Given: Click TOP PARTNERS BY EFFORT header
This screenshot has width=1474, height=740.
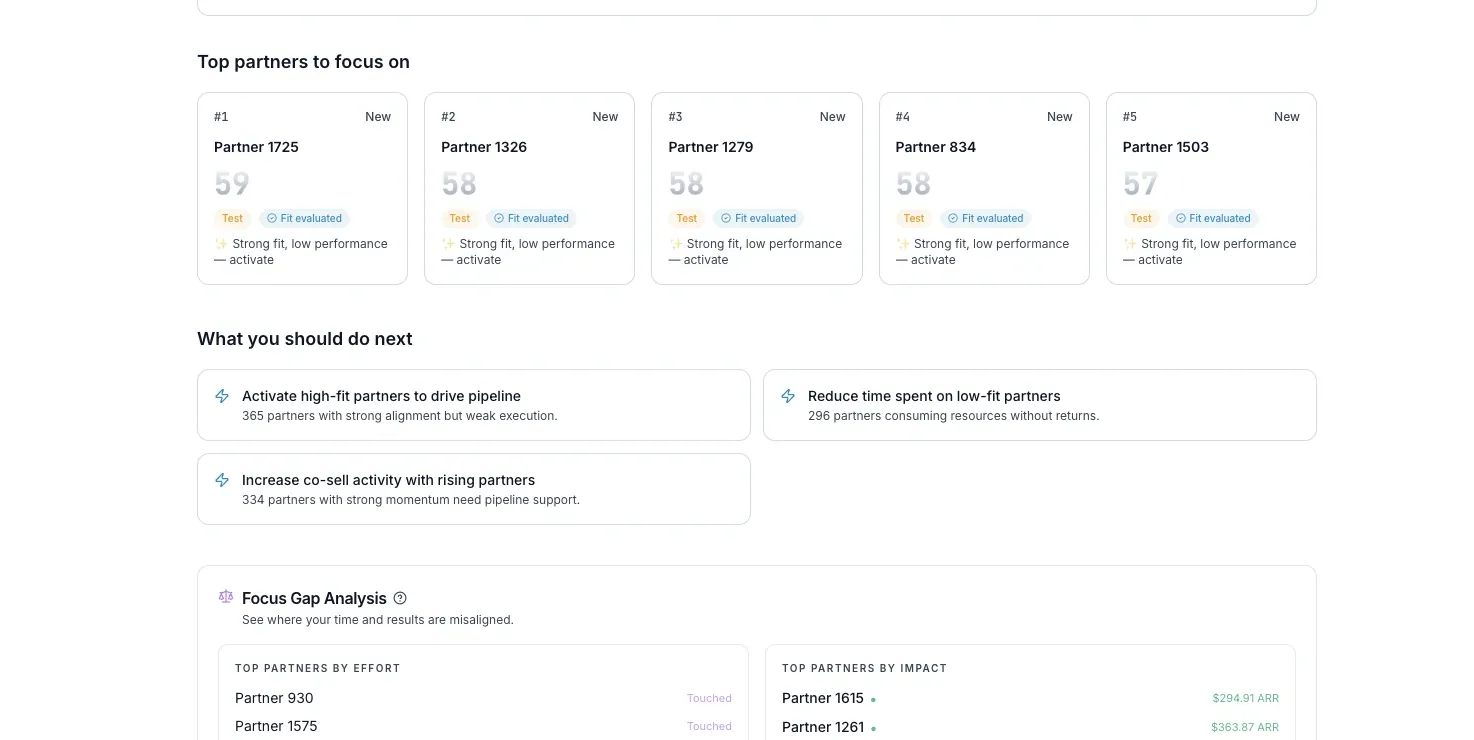Looking at the screenshot, I should pos(317,668).
